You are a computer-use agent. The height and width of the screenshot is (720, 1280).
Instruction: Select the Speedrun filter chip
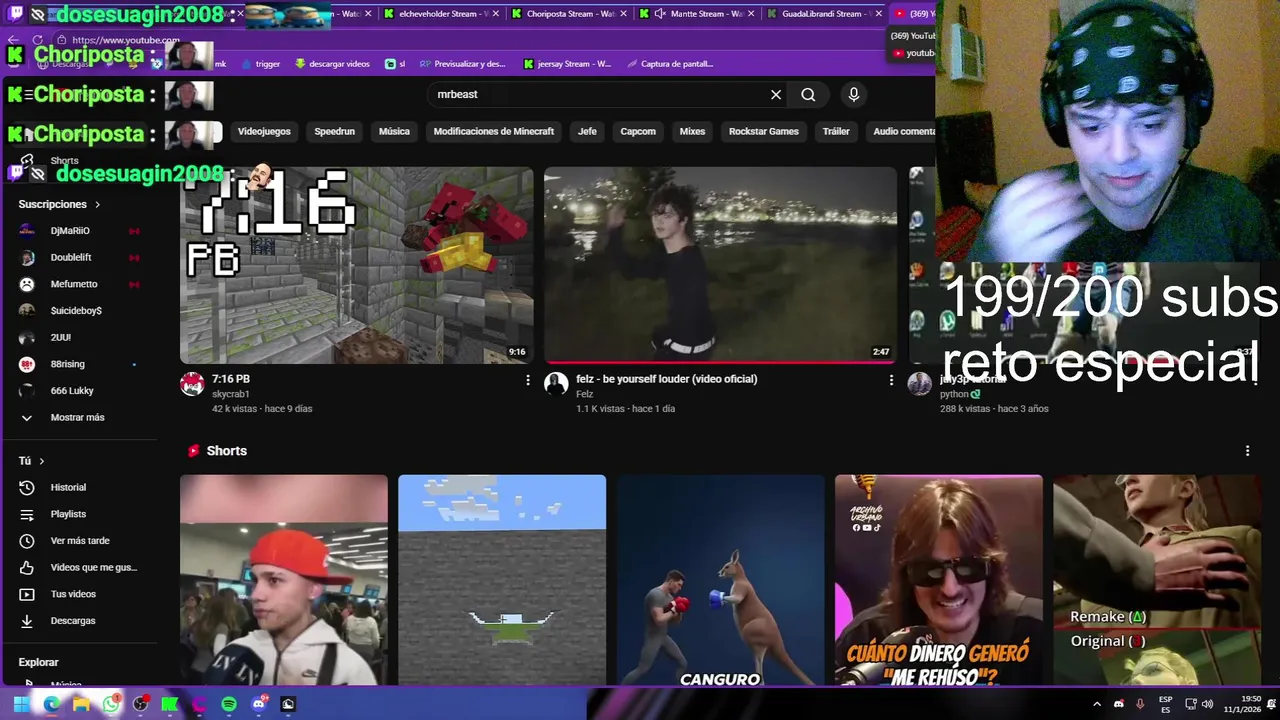(334, 131)
